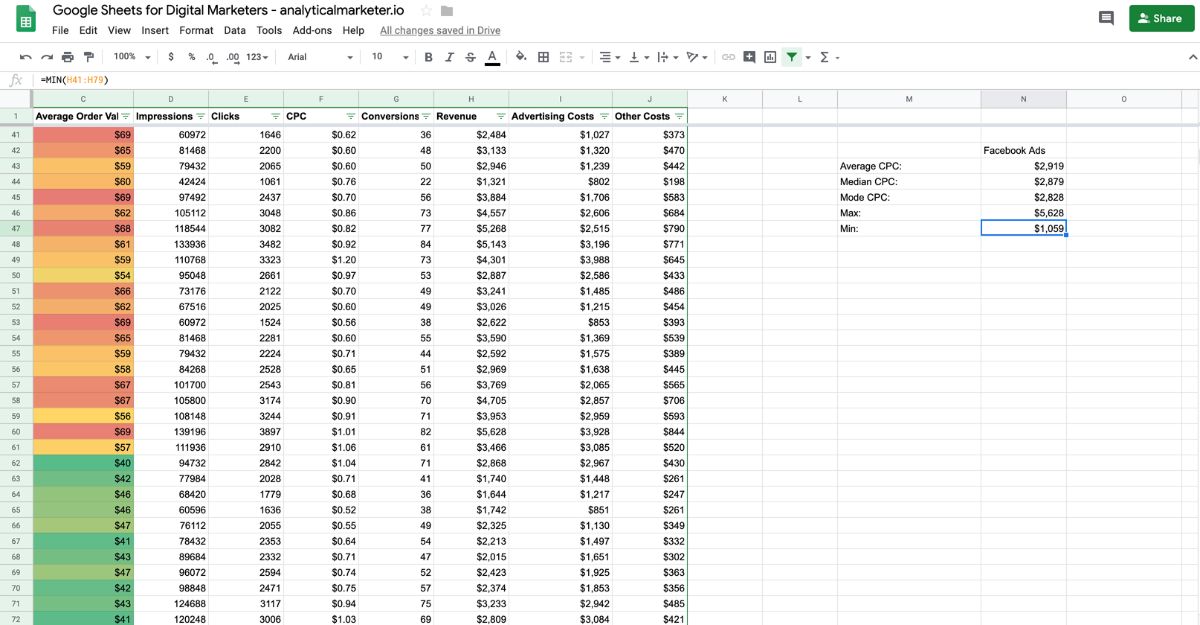Open the Revenue column filter
Viewport: 1200px width, 625px height.
pyautogui.click(x=501, y=116)
